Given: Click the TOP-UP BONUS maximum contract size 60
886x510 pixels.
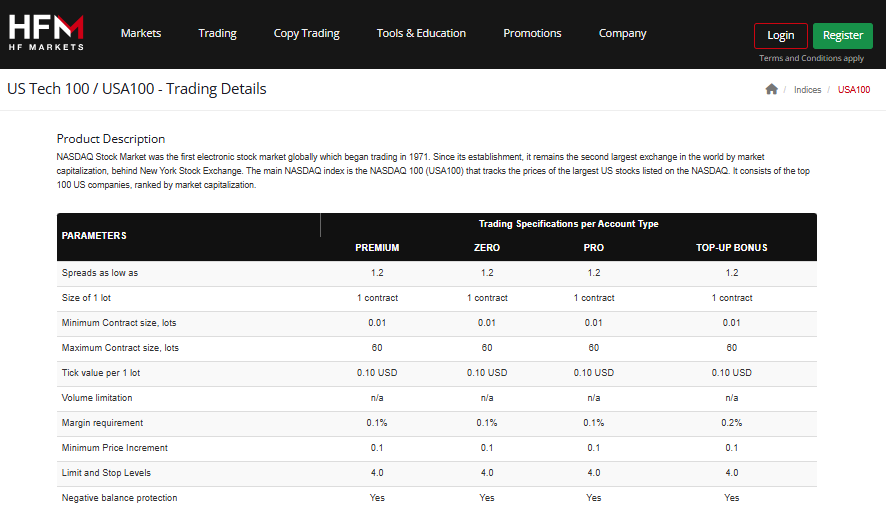Looking at the screenshot, I should (731, 348).
